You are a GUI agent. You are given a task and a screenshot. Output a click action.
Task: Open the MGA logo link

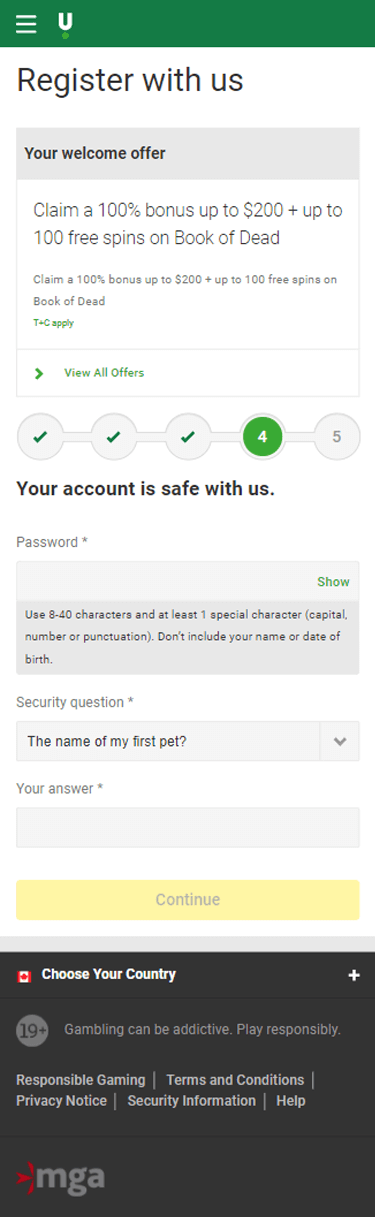tap(61, 1177)
